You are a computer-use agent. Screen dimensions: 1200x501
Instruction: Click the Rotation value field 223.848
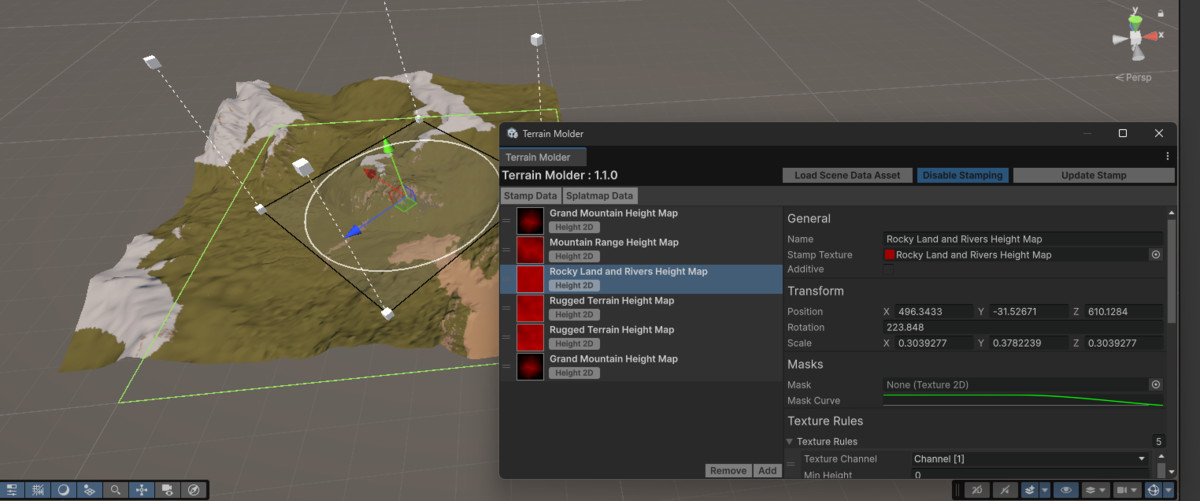pos(1023,327)
